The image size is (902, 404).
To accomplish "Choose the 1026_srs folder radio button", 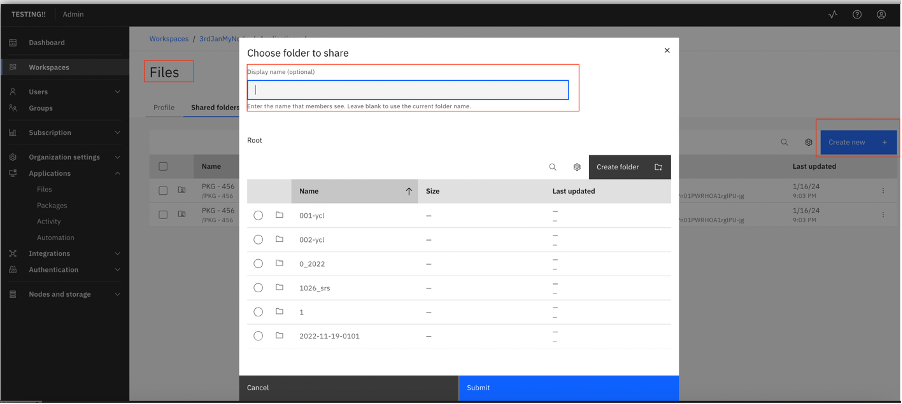I will tap(258, 287).
